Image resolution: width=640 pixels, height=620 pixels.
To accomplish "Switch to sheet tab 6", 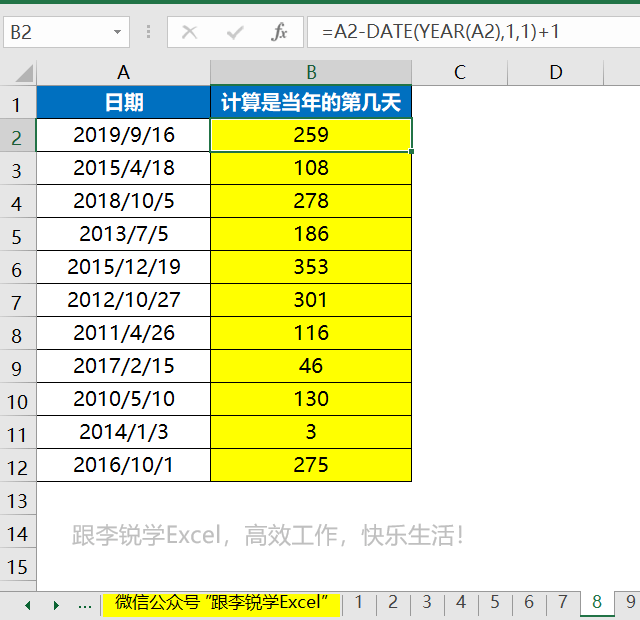I will (x=529, y=602).
